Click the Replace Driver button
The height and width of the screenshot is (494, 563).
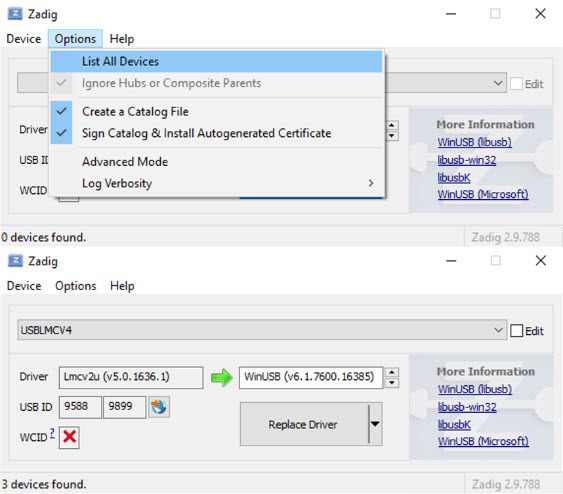(x=304, y=424)
